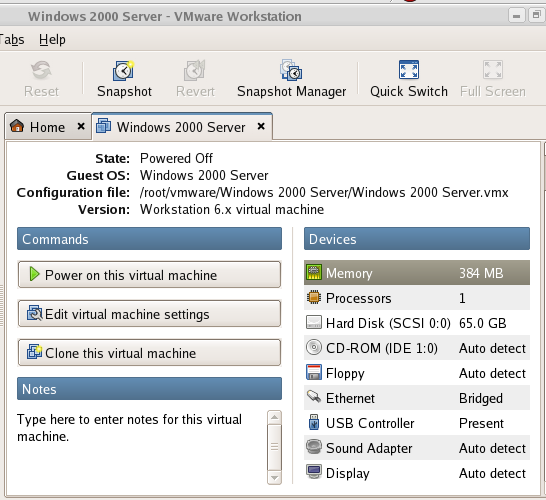The width and height of the screenshot is (546, 500).
Task: Clone this virtual machine
Action: pos(149,353)
